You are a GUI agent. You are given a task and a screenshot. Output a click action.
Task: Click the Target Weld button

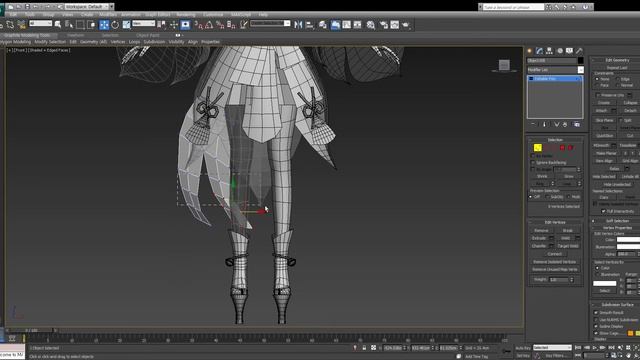tap(568, 246)
